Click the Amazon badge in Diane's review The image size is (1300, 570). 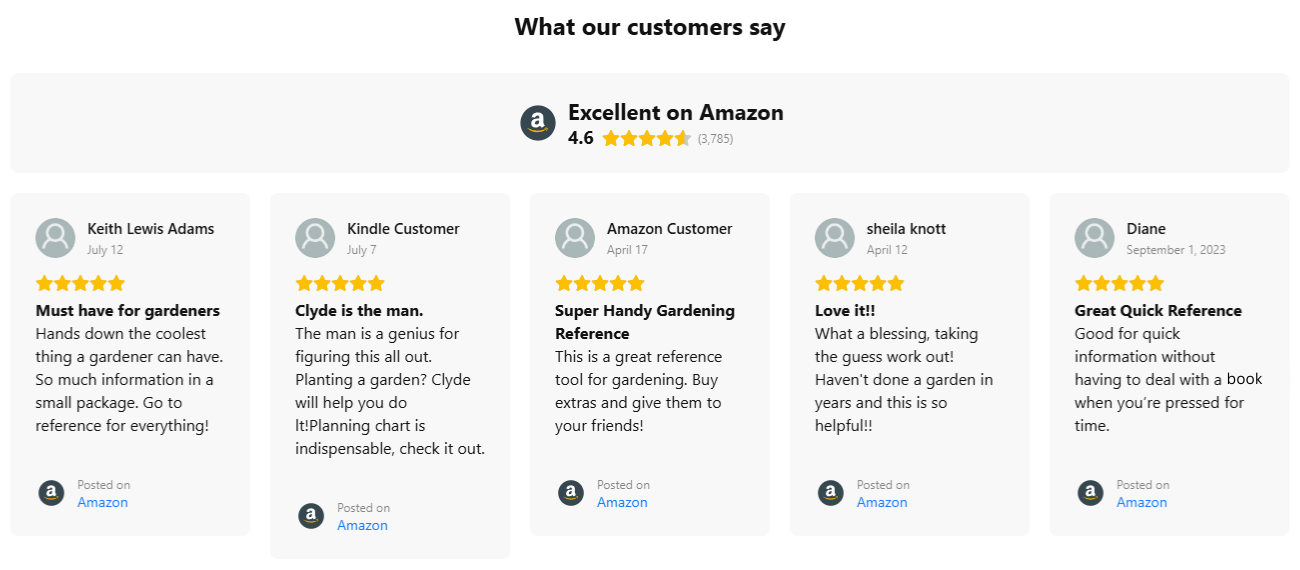click(x=1091, y=493)
